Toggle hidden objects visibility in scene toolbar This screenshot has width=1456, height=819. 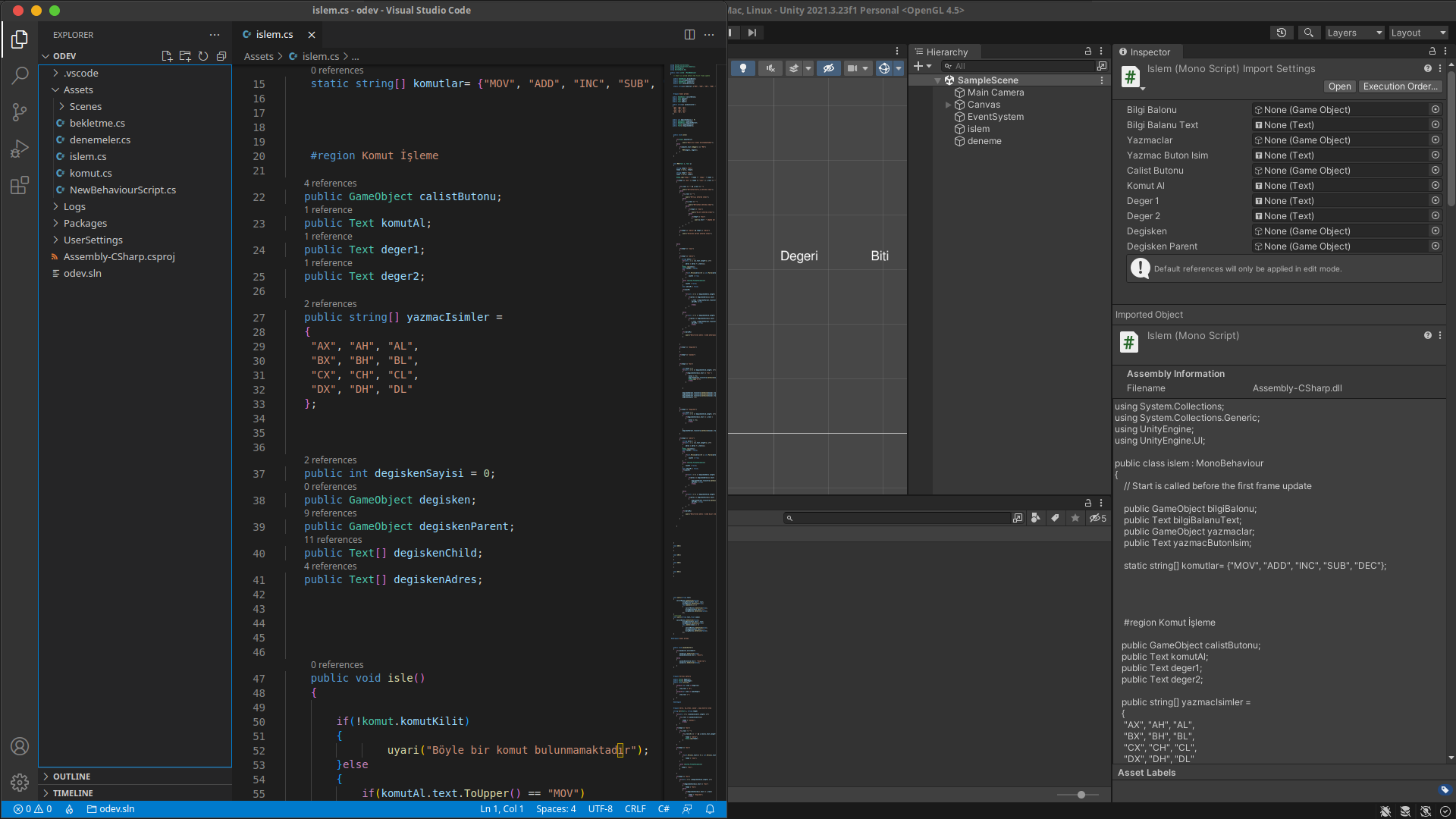coord(829,68)
